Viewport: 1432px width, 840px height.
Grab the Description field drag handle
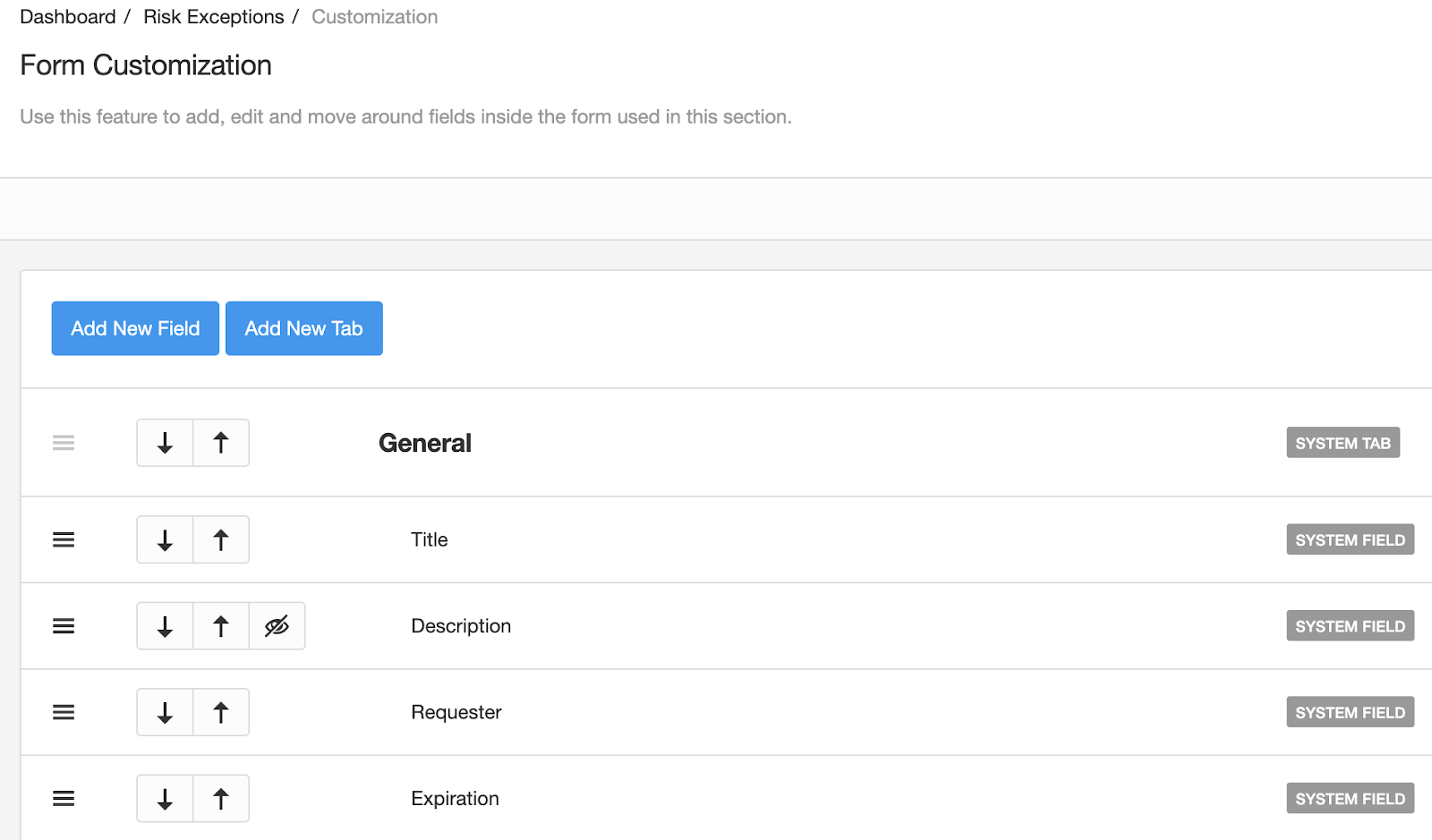click(x=64, y=626)
